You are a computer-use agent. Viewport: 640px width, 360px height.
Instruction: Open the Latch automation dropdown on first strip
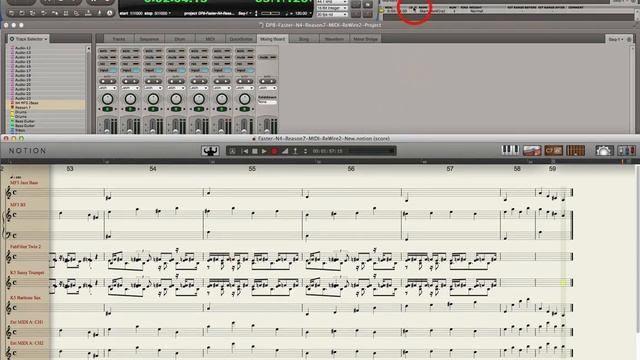click(107, 88)
